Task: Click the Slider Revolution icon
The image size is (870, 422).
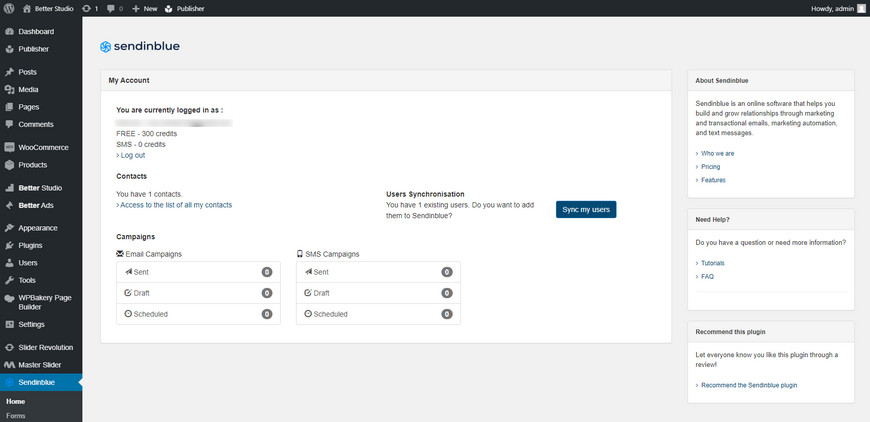Action: coord(9,348)
